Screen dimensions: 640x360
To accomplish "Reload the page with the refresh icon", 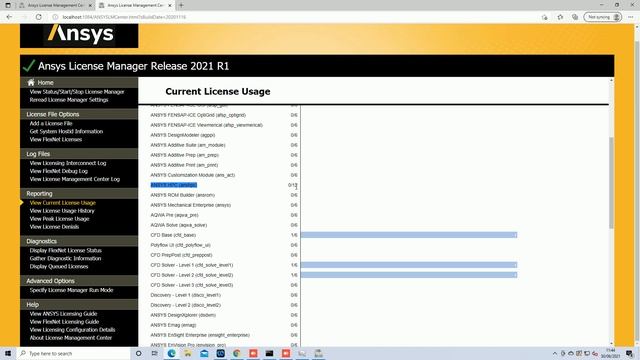I will [x=39, y=17].
